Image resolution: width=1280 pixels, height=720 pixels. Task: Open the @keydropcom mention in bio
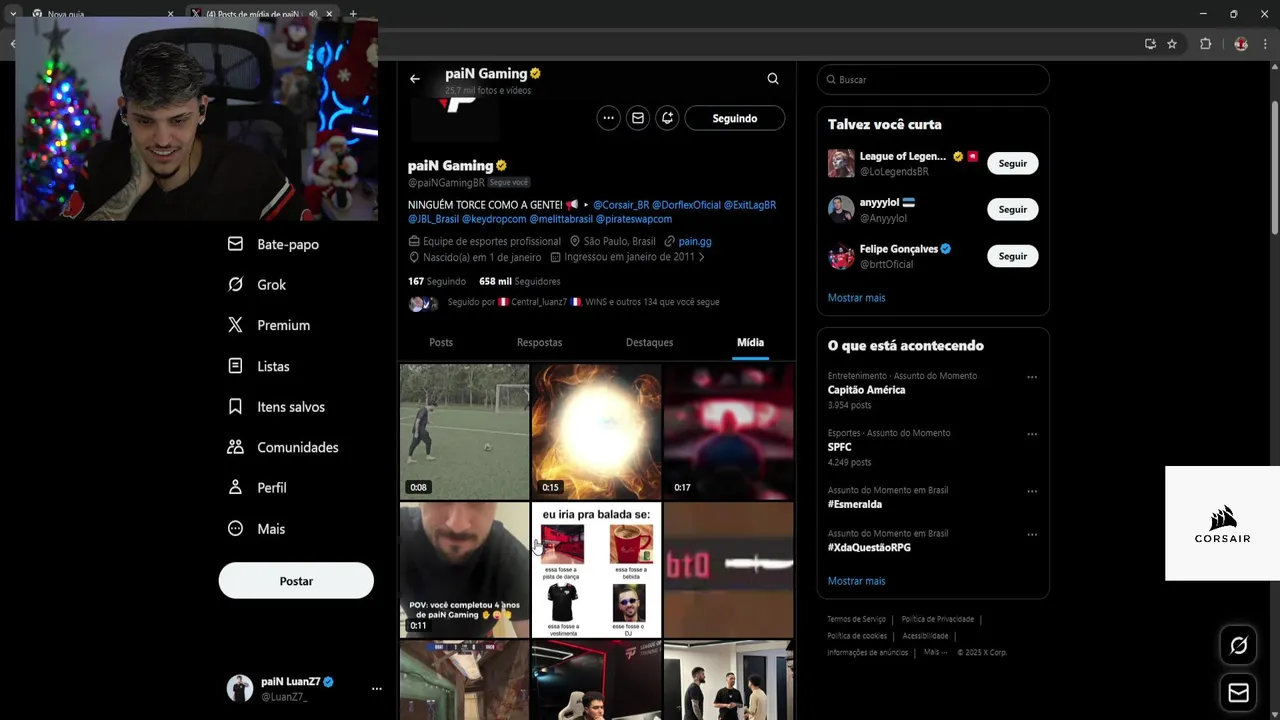pyautogui.click(x=494, y=219)
